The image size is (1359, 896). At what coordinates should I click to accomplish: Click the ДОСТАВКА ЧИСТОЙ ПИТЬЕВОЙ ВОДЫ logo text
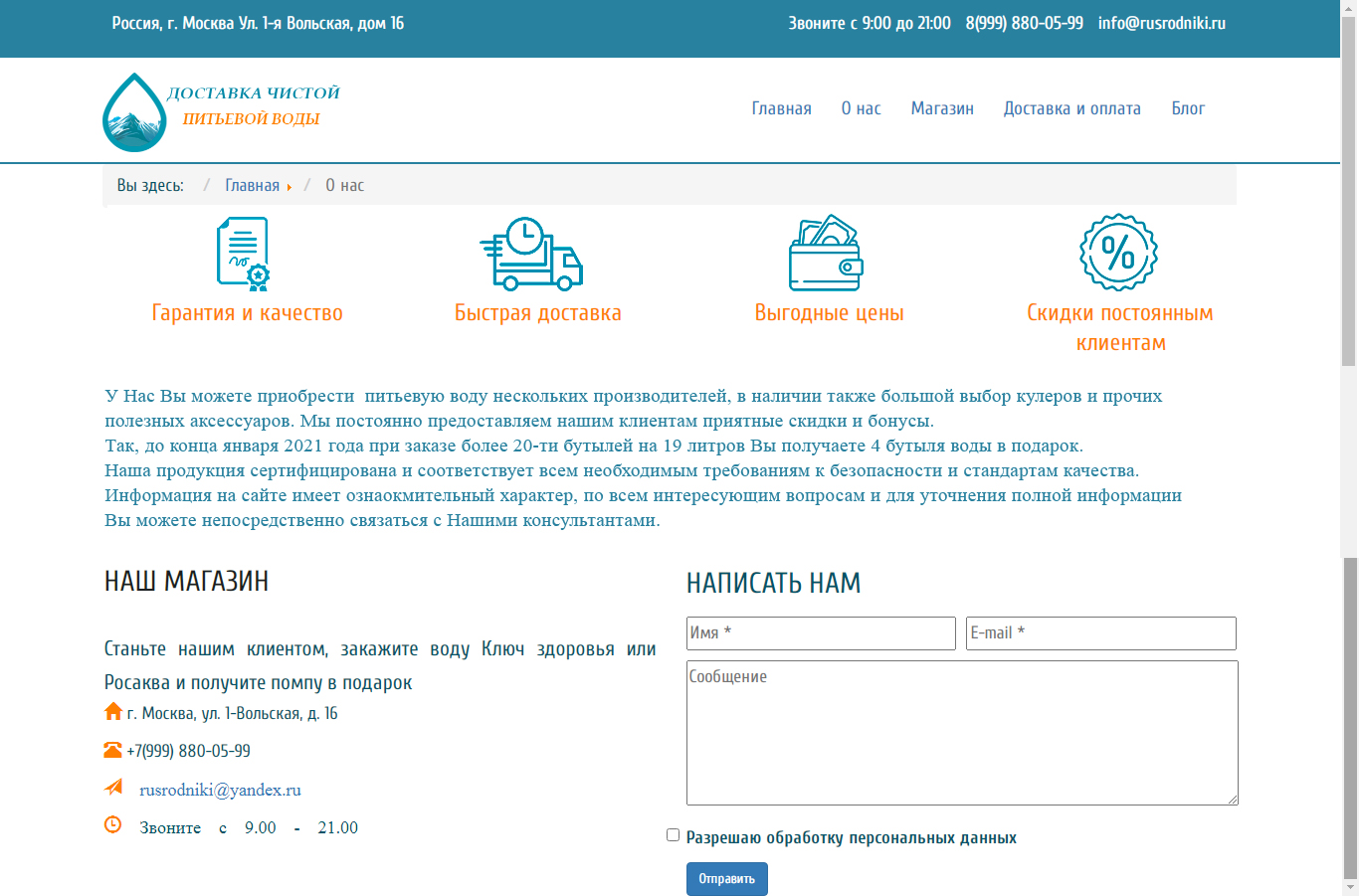[x=253, y=105]
